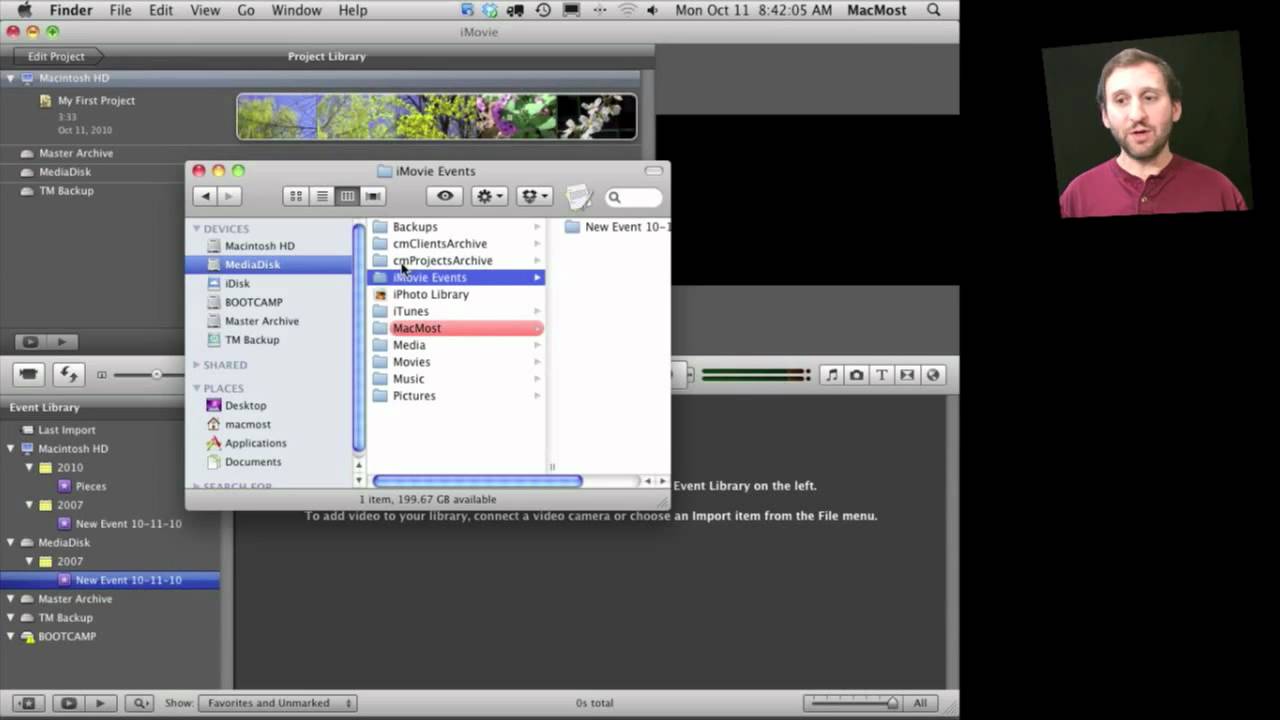Open the Transitions browser icon
The height and width of the screenshot is (720, 1280).
pos(907,375)
